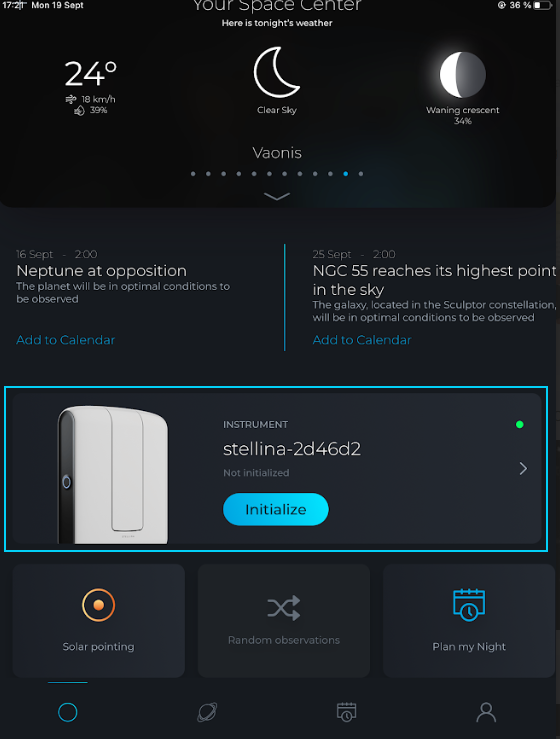
Task: Add Neptune at opposition to Calendar
Action: click(66, 340)
